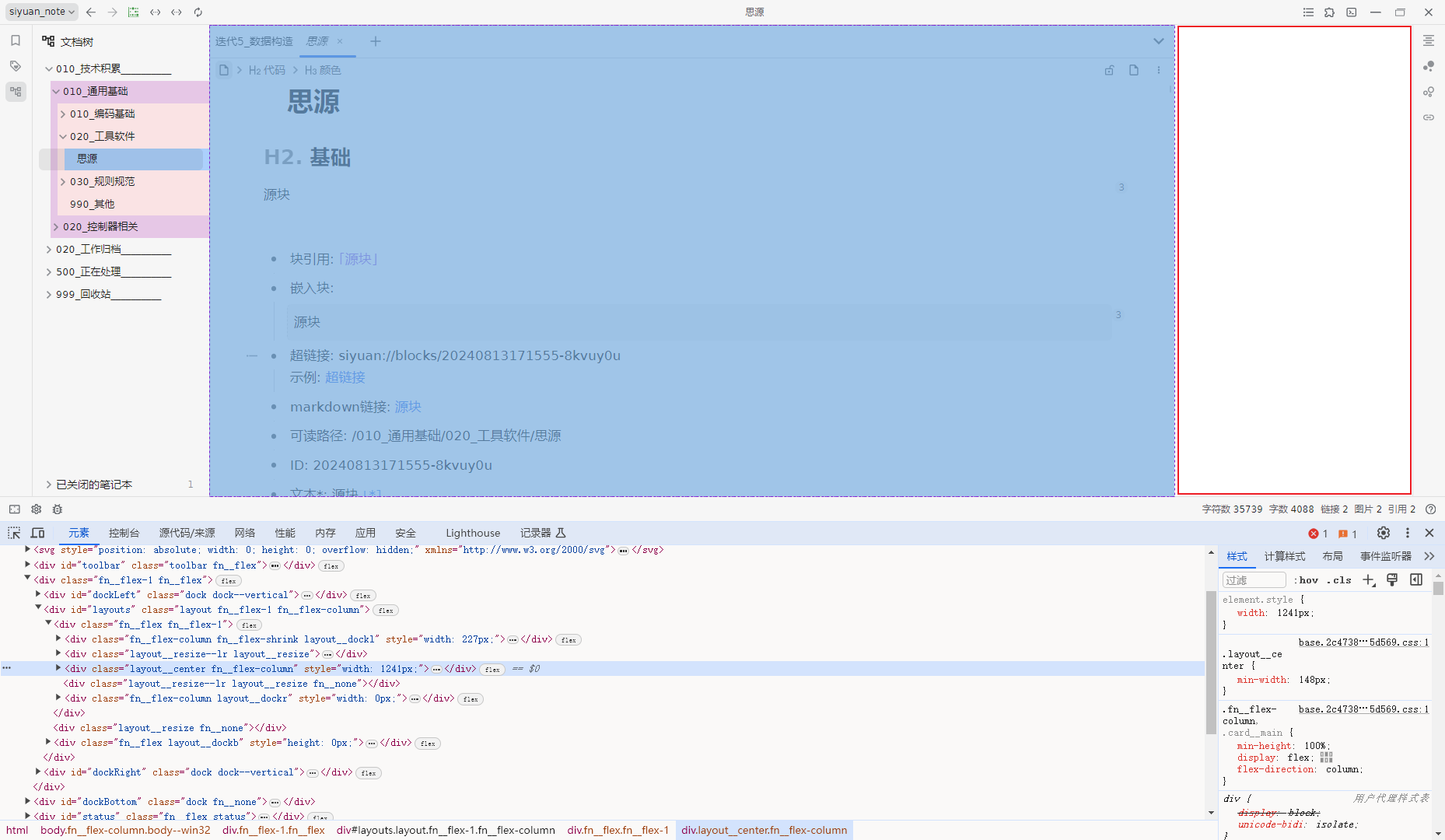Image resolution: width=1445 pixels, height=840 pixels.
Task: Click the dock toggle icon in status bar
Action: pyautogui.click(x=15, y=509)
